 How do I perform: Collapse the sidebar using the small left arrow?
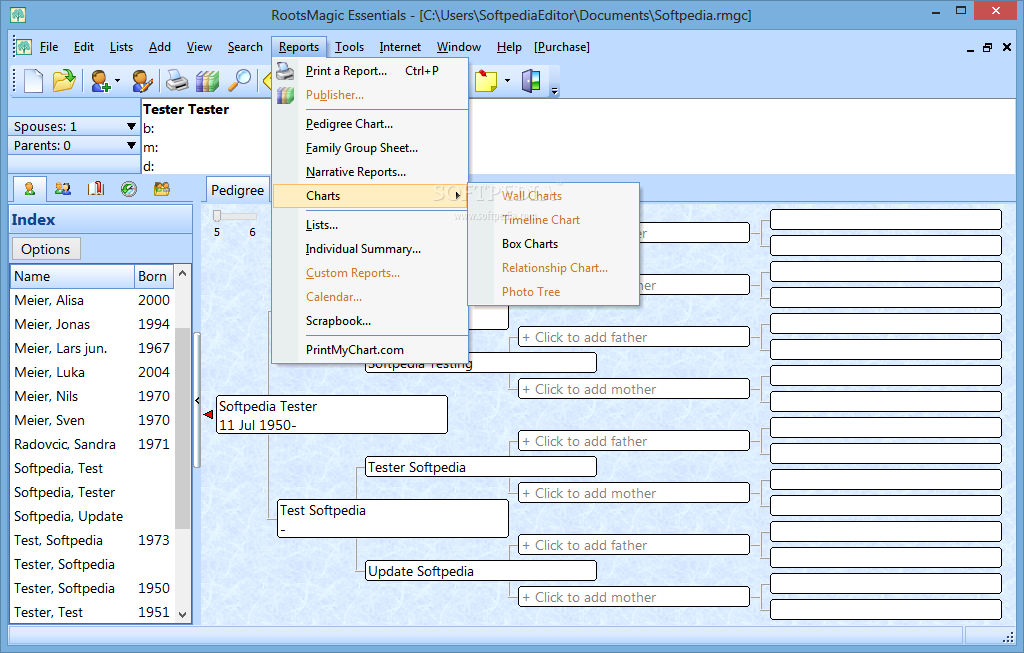click(x=197, y=401)
